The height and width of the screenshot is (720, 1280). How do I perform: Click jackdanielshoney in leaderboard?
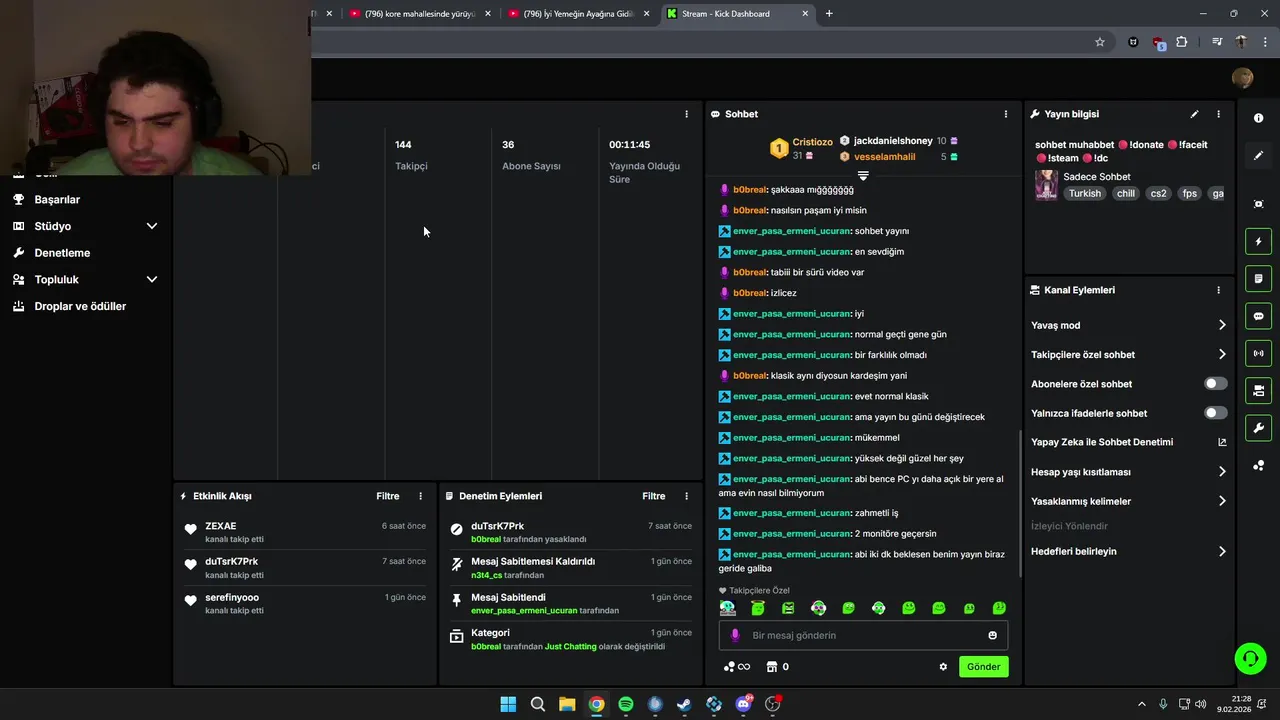(x=893, y=141)
